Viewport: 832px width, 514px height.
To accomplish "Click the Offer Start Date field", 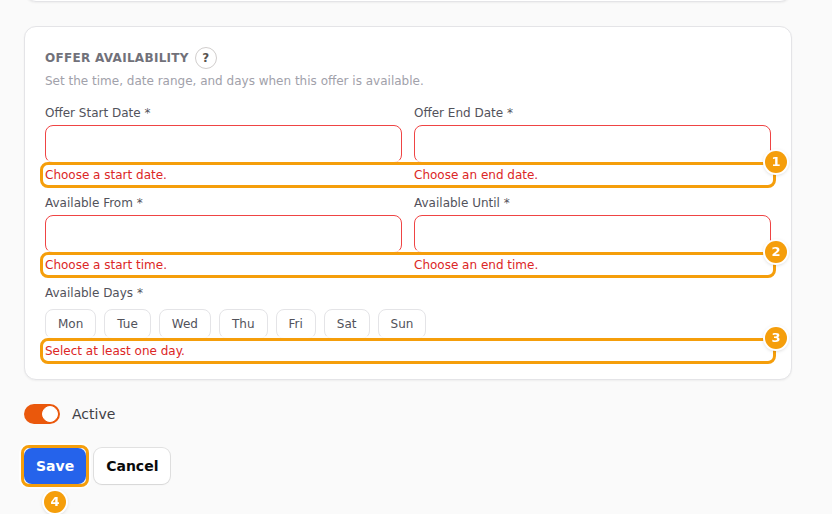I will (223, 143).
